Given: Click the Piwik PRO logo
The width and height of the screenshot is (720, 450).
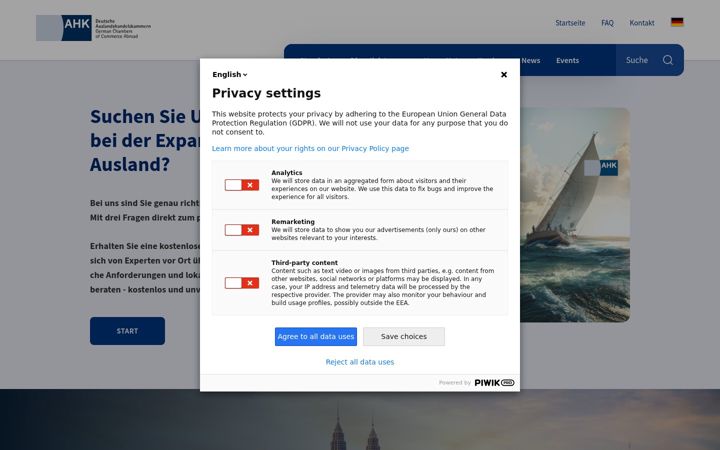Looking at the screenshot, I should click(494, 382).
